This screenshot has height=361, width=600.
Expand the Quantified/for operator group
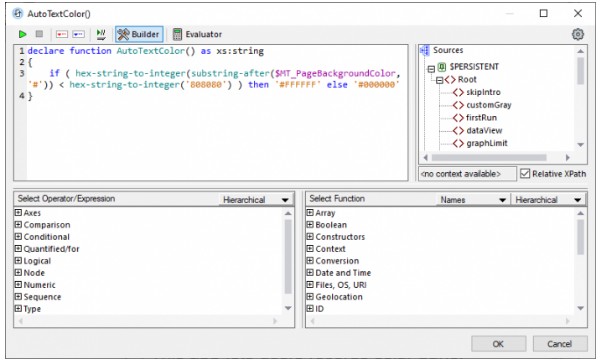coord(18,248)
